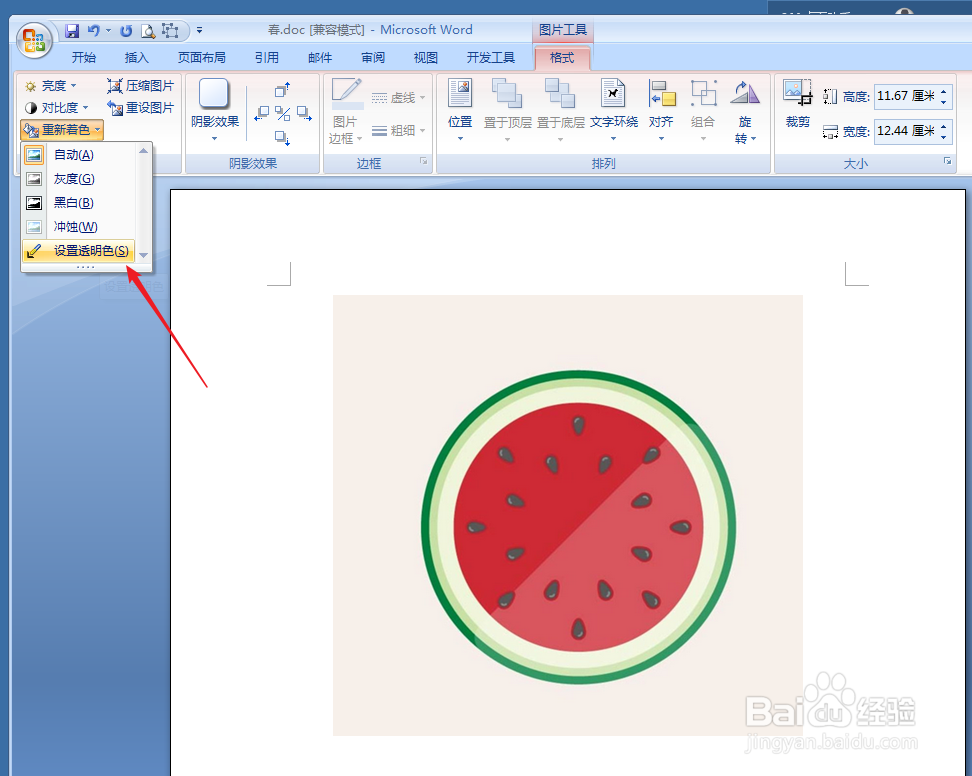Viewport: 972px width, 776px height.
Task: Choose 灰度(G) grayscale option
Action: (x=79, y=179)
